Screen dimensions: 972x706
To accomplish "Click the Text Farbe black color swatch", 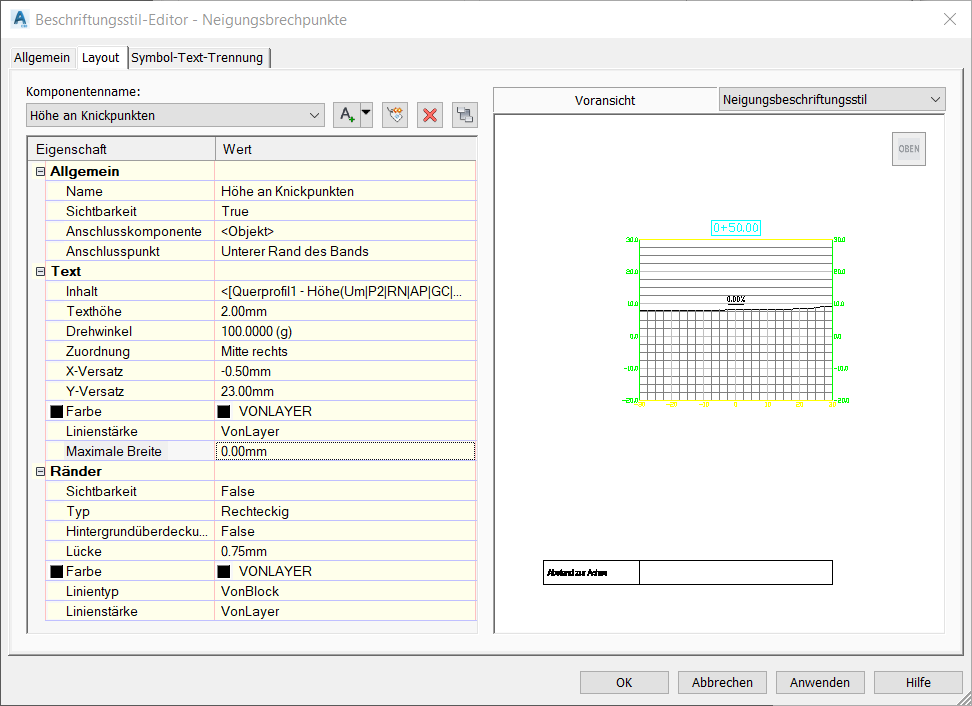I will [223, 411].
